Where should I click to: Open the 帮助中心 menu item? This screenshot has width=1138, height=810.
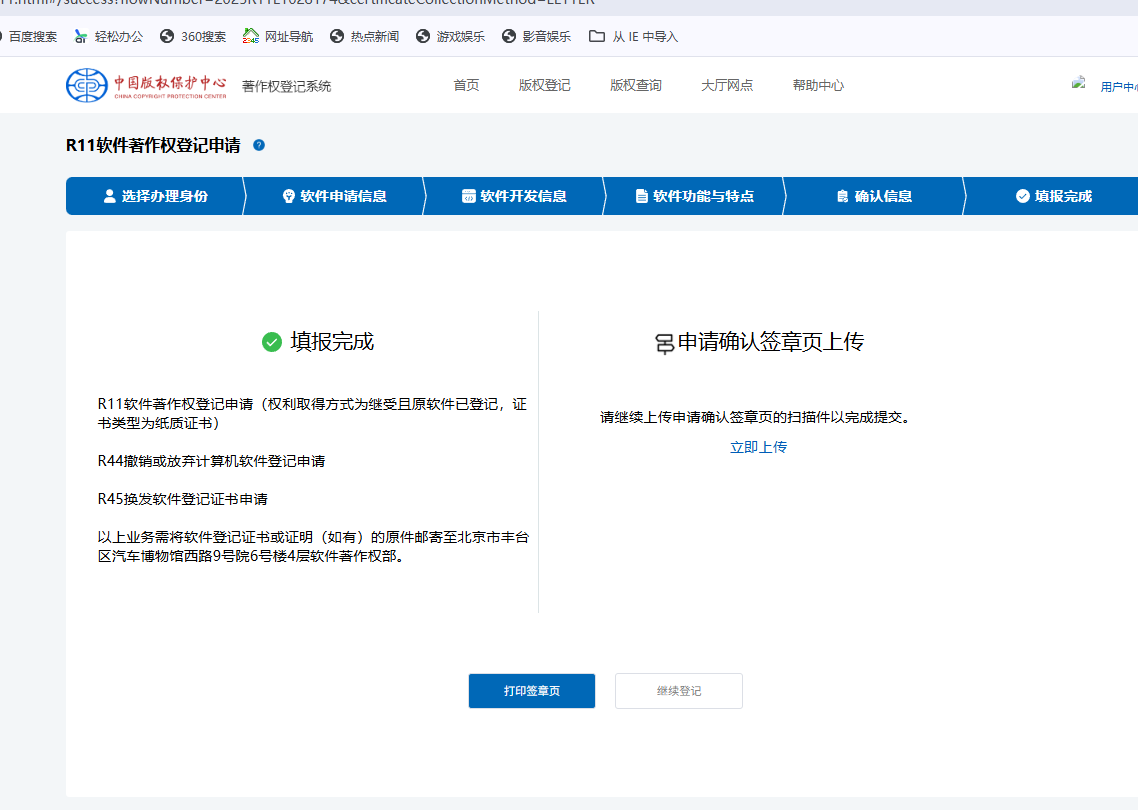pos(818,85)
